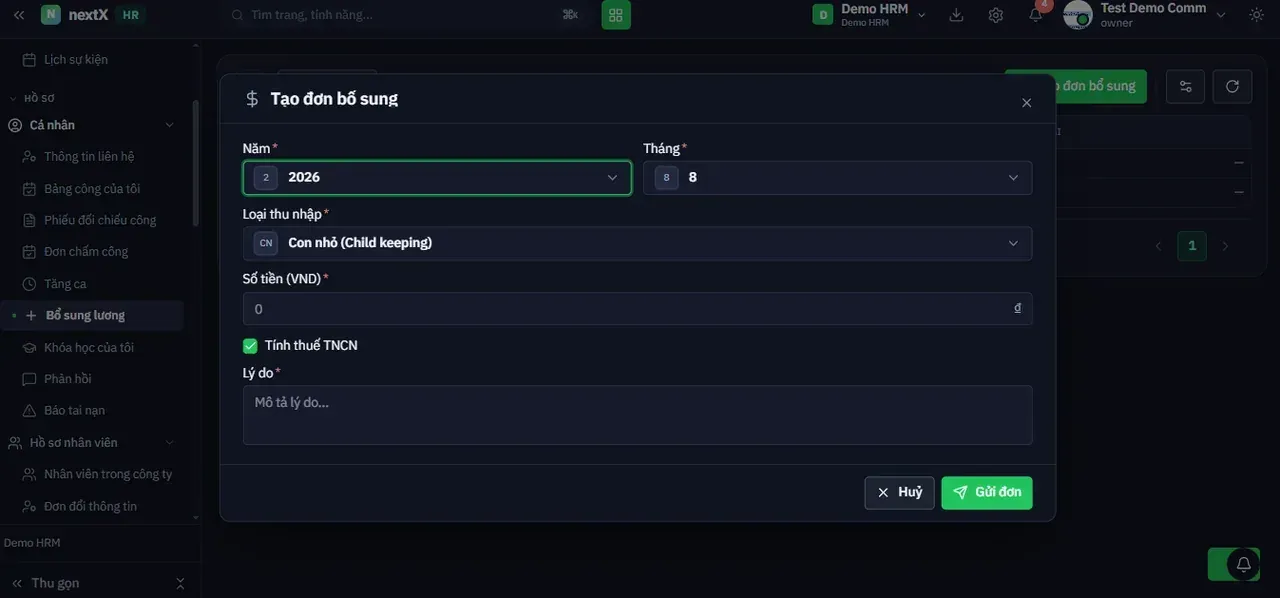
Task: Click the Huỷ cancel button
Action: (x=900, y=493)
